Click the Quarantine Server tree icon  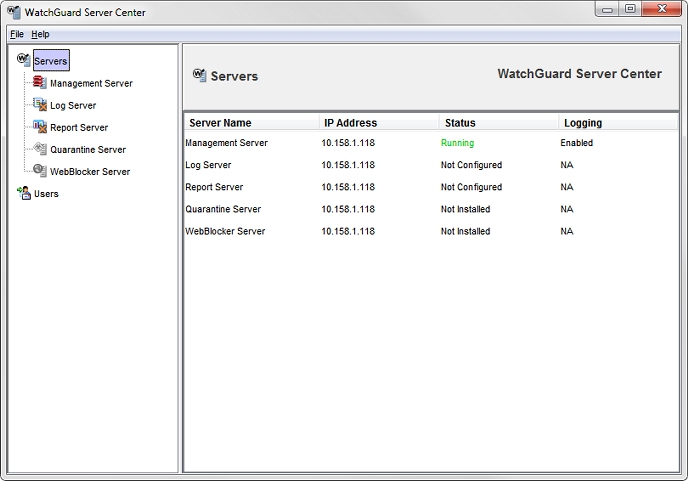(40, 149)
